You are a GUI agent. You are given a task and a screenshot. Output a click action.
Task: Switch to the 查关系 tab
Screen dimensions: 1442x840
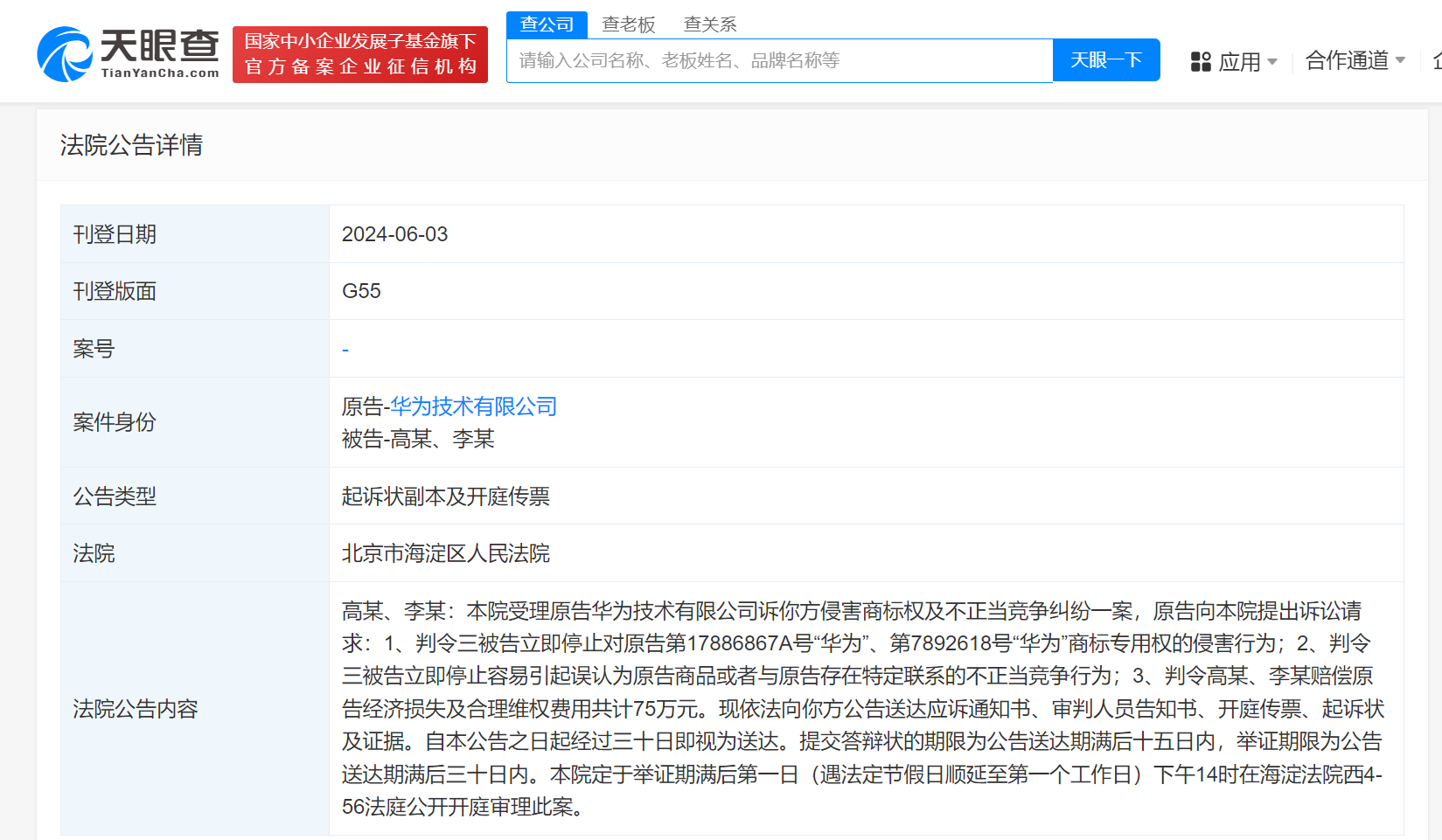coord(710,24)
